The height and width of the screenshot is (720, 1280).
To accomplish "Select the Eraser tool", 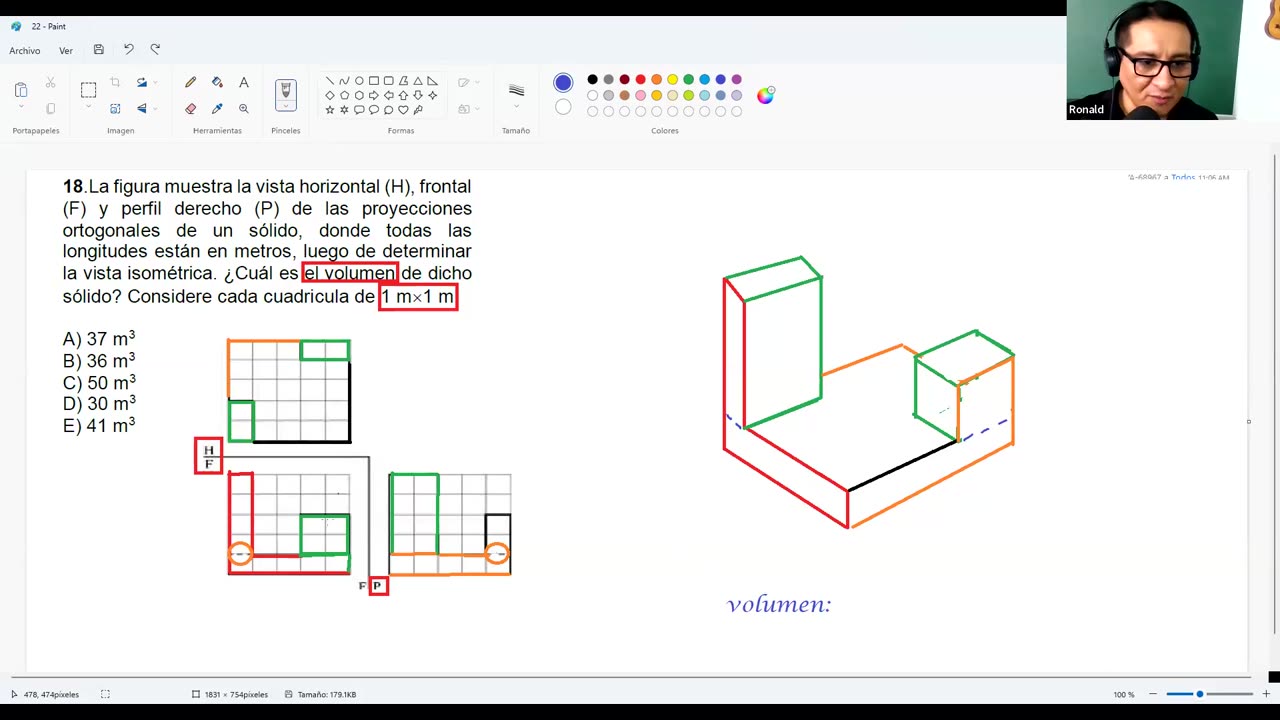I will [x=190, y=108].
